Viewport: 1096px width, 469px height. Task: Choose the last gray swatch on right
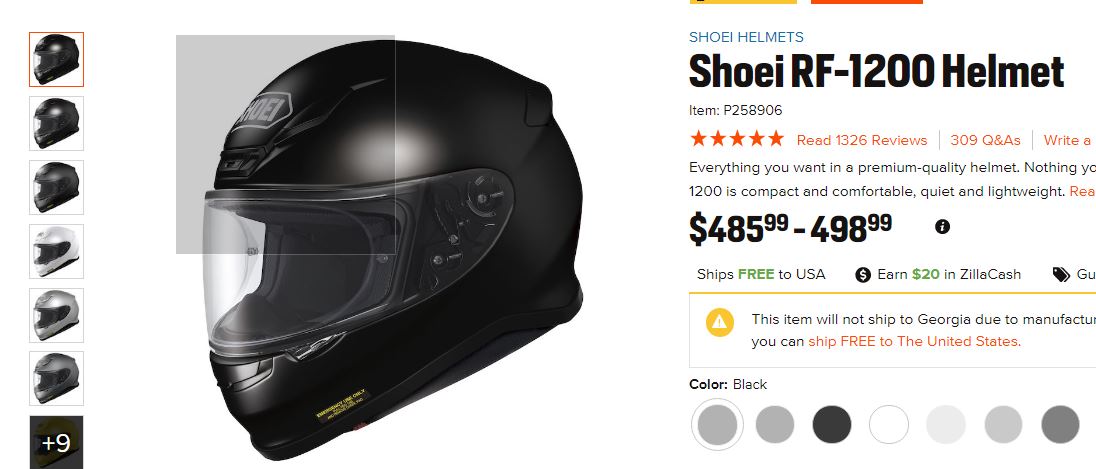(1060, 424)
